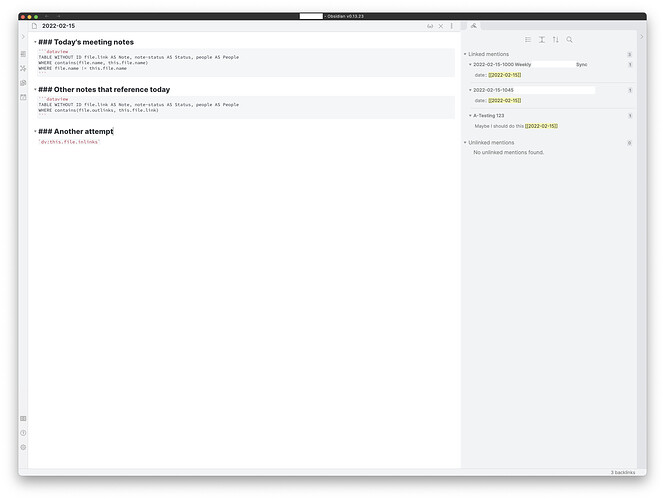
Task: Toggle collapse results in backlinks pane
Action: point(528,39)
